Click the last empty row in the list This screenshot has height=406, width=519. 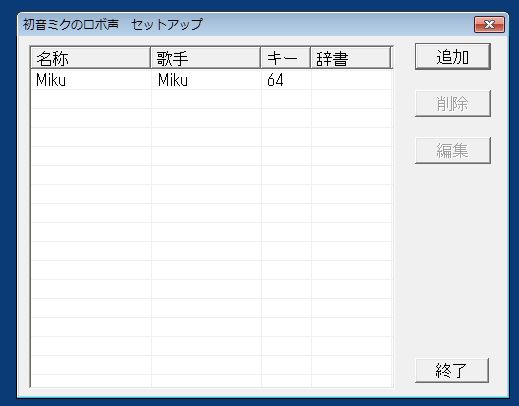[211, 381]
